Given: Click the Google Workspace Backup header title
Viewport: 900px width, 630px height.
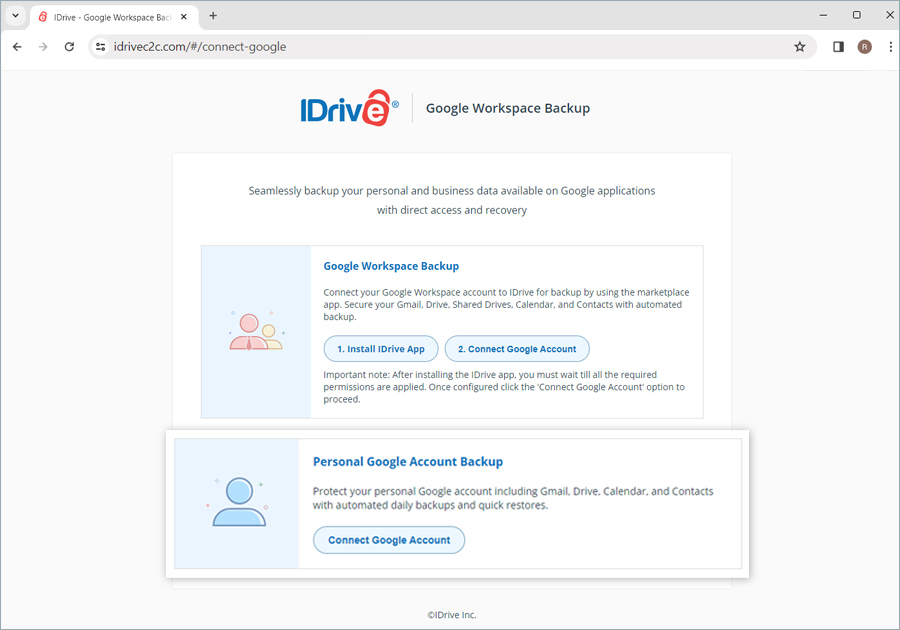Looking at the screenshot, I should point(508,108).
